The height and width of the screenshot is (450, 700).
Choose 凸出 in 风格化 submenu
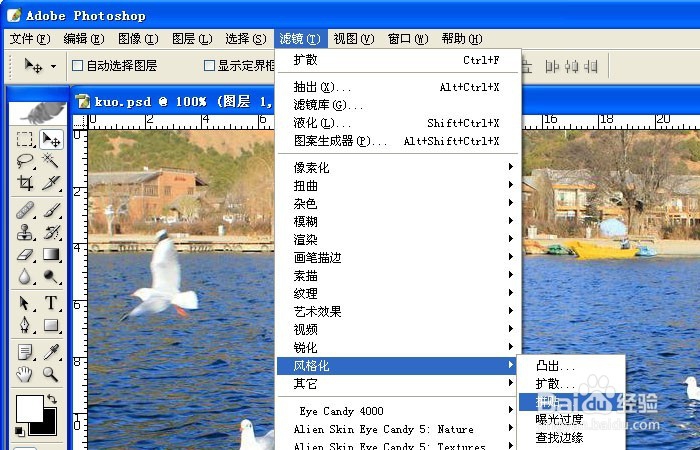point(571,366)
